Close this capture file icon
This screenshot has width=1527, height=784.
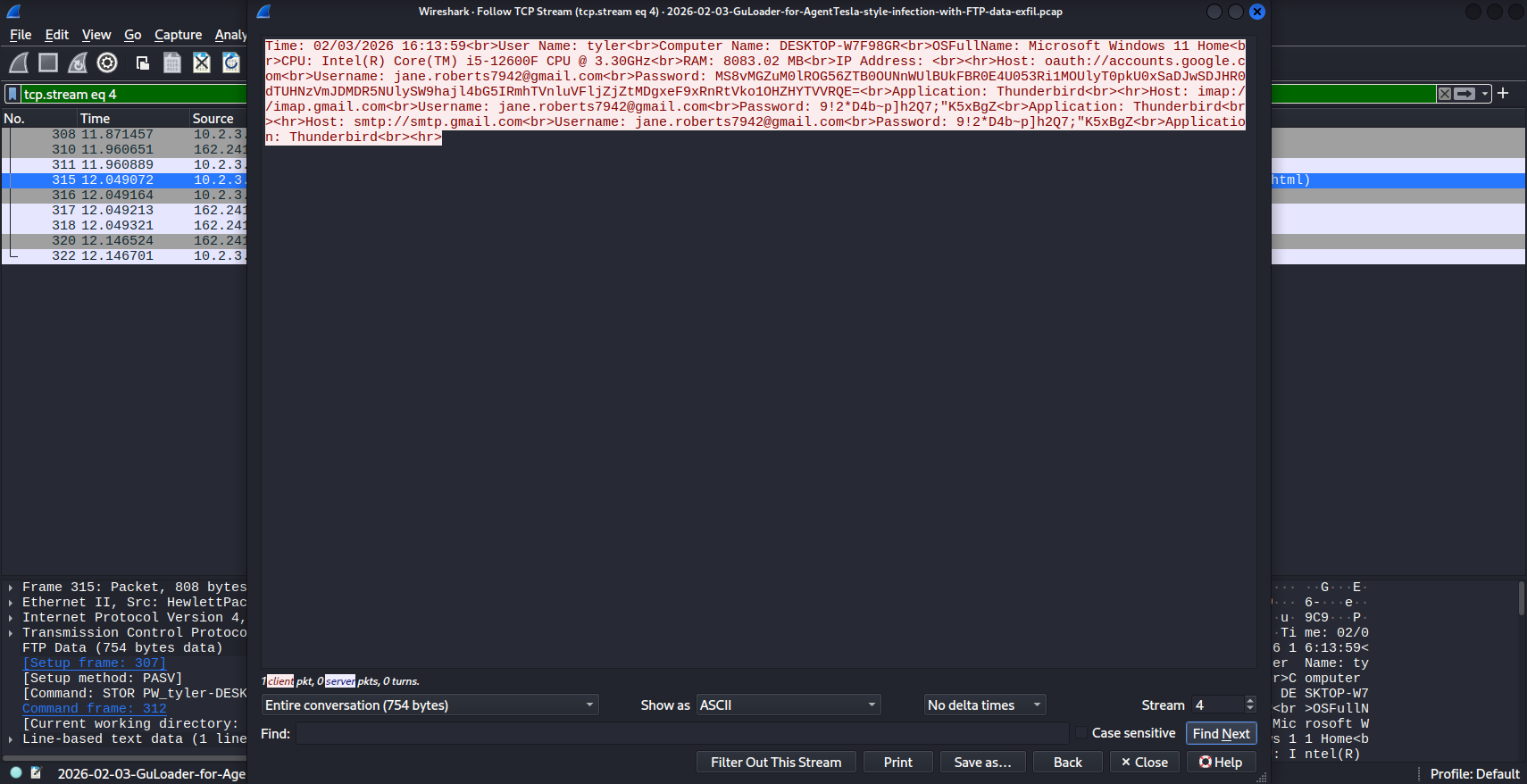[202, 63]
